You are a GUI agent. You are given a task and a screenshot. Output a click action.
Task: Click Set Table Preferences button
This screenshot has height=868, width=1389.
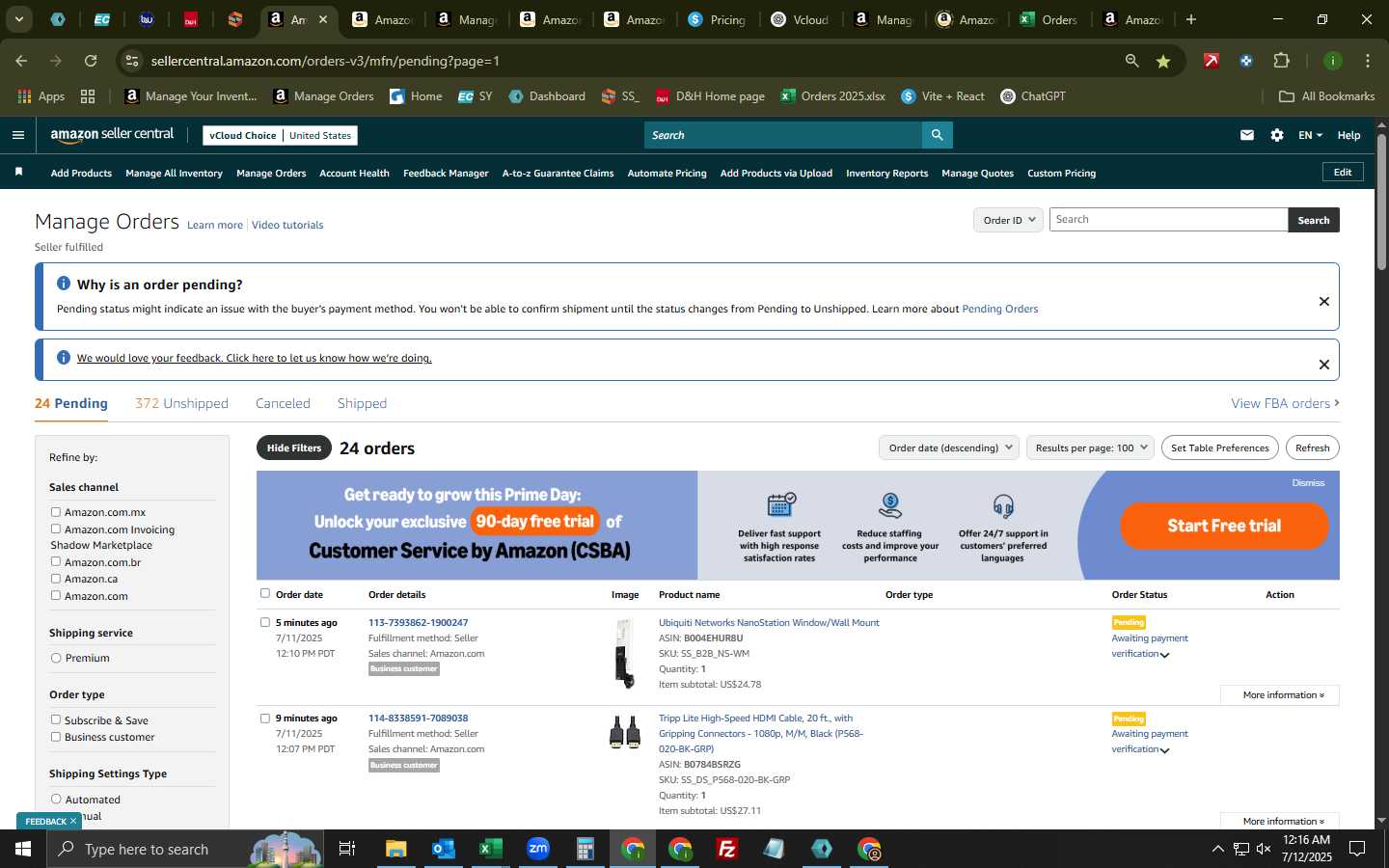pyautogui.click(x=1219, y=448)
